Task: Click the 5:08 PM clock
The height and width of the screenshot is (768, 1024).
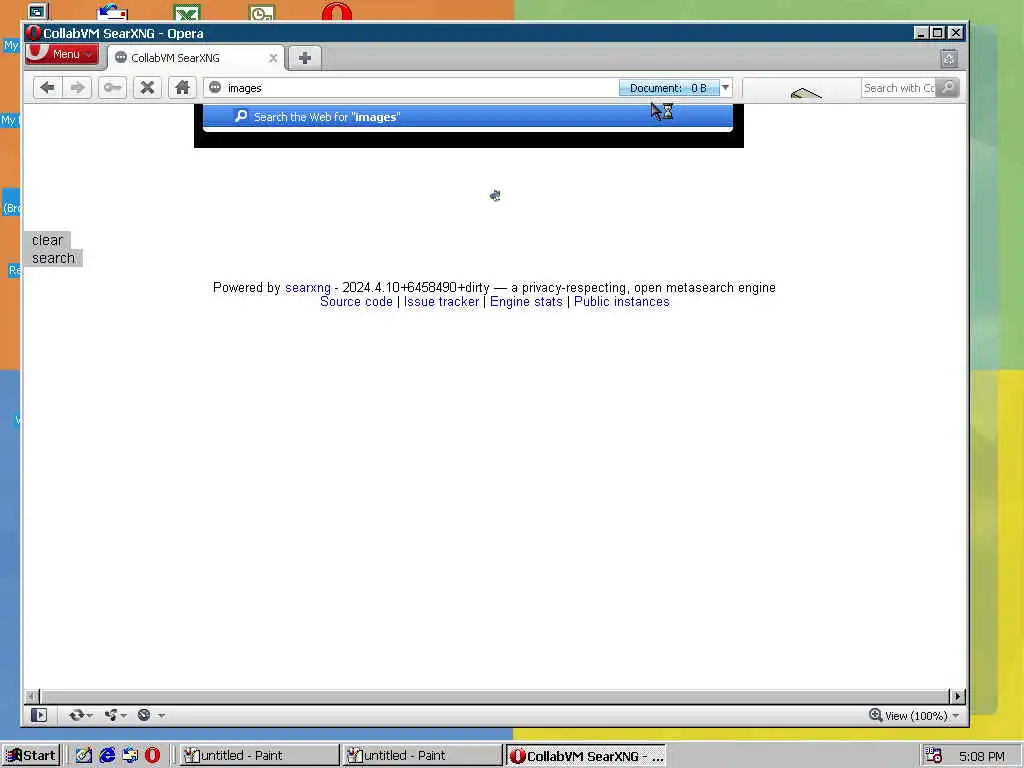Action: point(982,756)
